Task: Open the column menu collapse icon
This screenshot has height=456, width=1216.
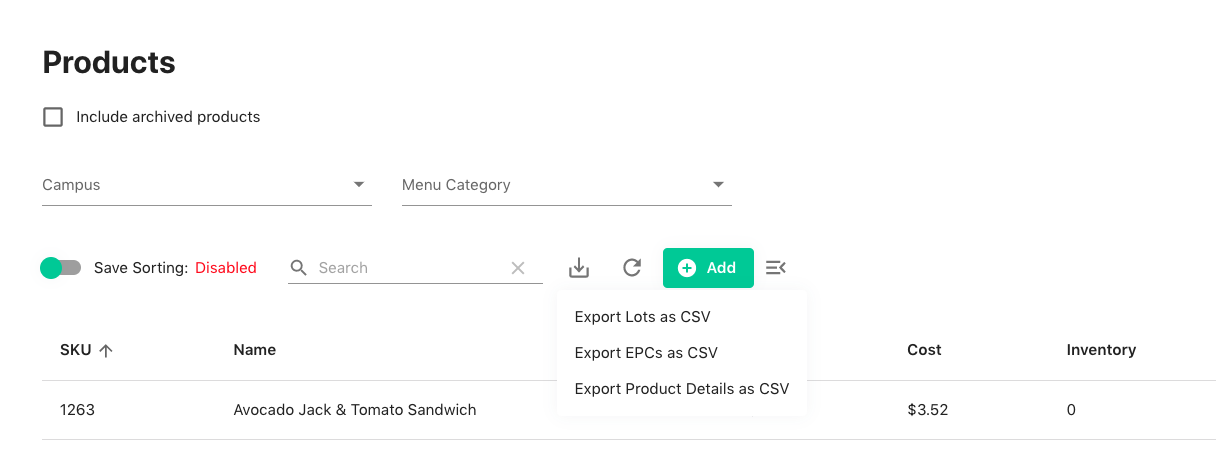Action: point(776,268)
